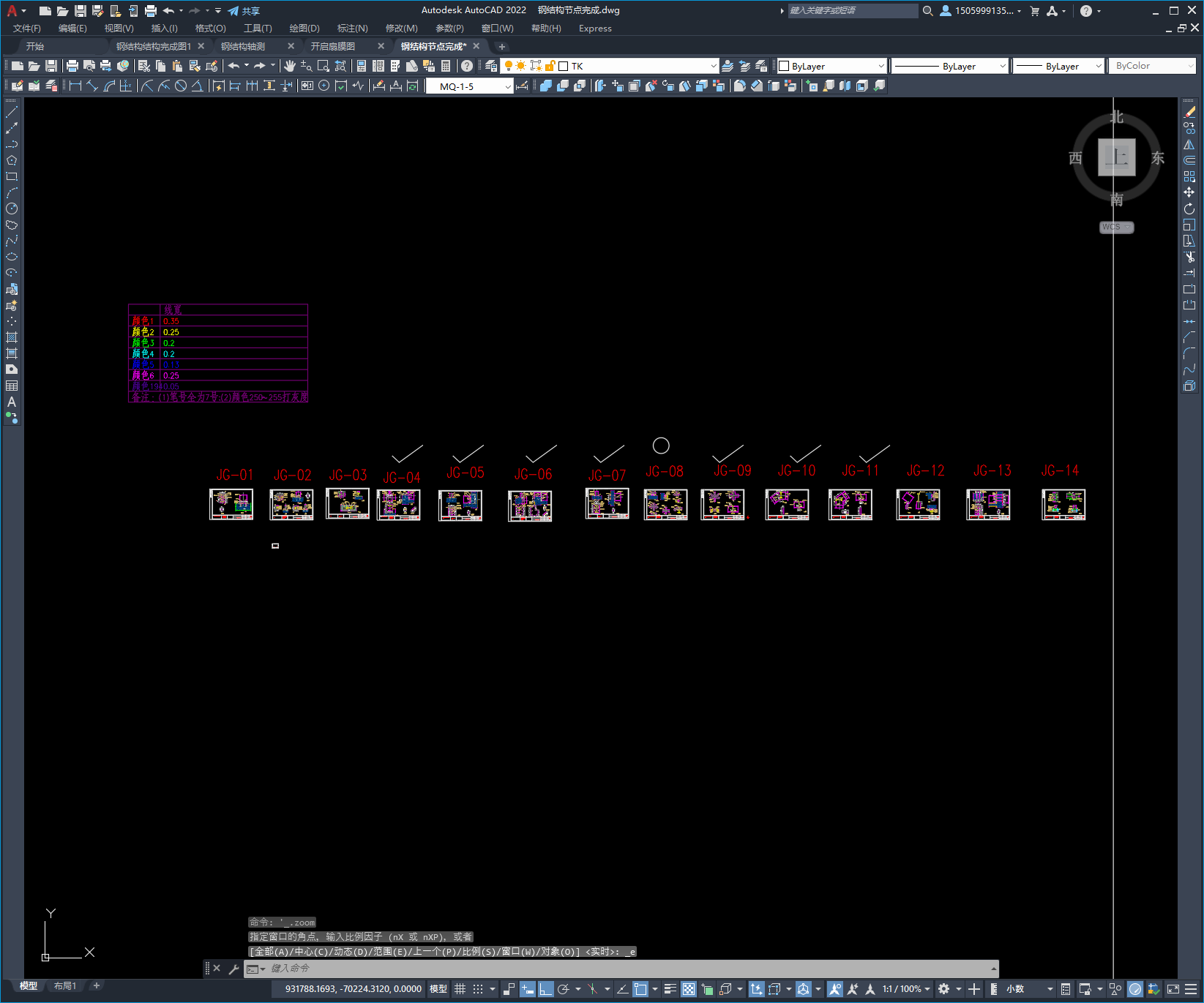
Task: Click the 1505999135 account button
Action: (980, 11)
